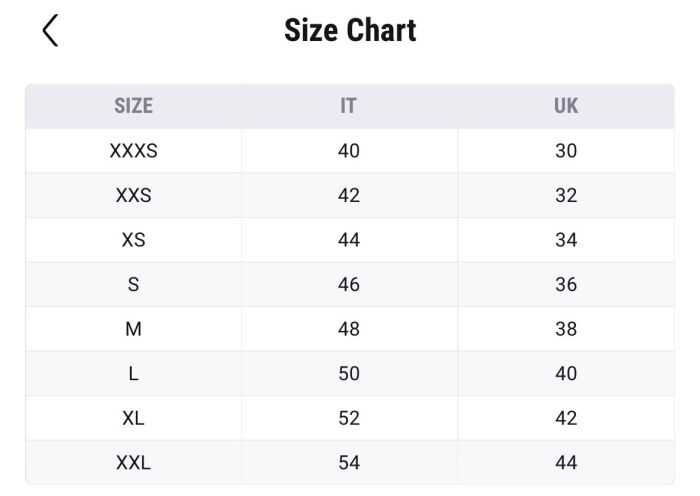Tap the XXL size cell
The height and width of the screenshot is (496, 700).
[133, 463]
